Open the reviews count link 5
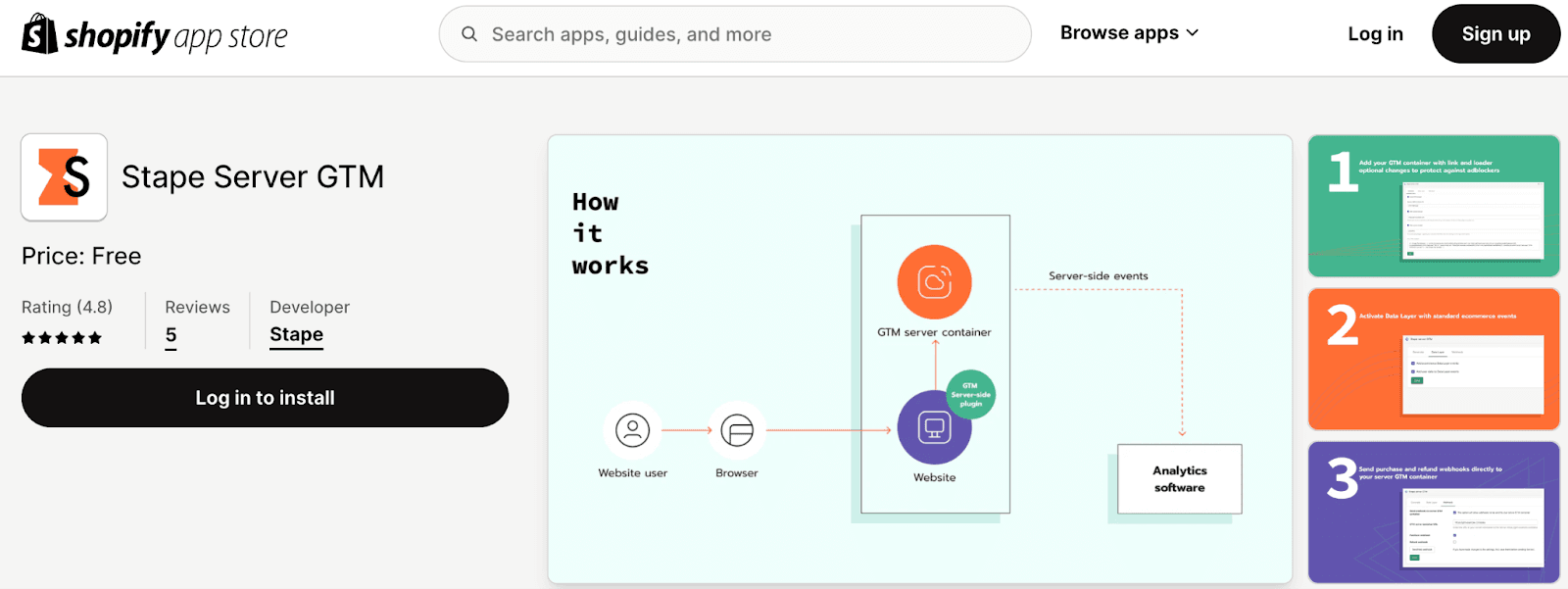 (x=171, y=335)
